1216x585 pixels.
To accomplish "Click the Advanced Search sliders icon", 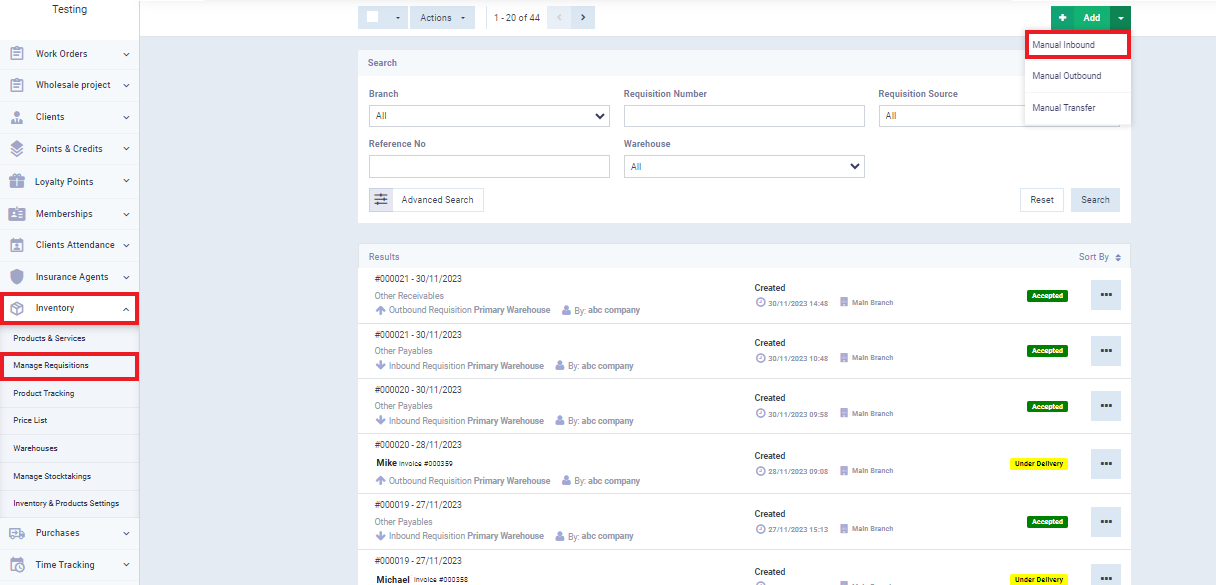I will coord(381,200).
